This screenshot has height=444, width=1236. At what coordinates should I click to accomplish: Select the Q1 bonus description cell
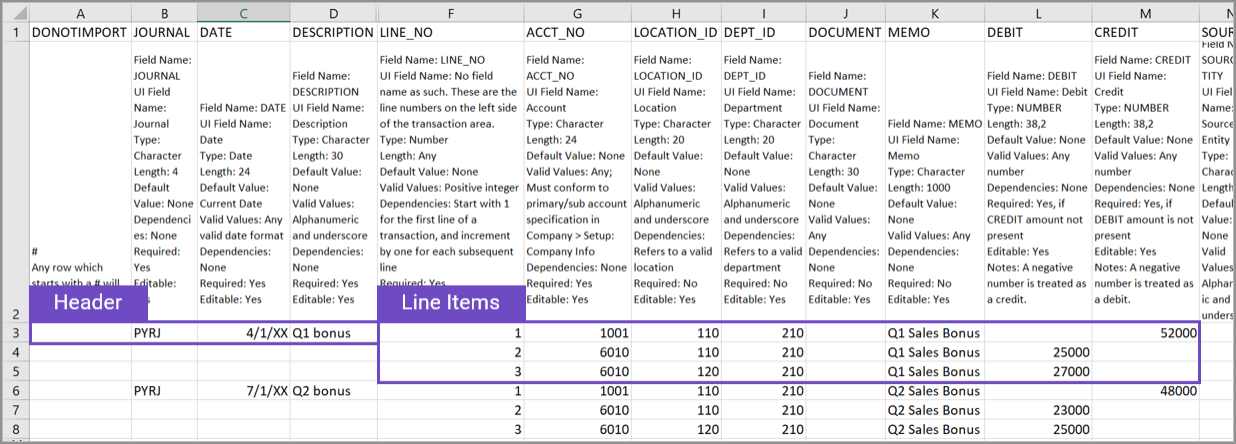(x=333, y=333)
